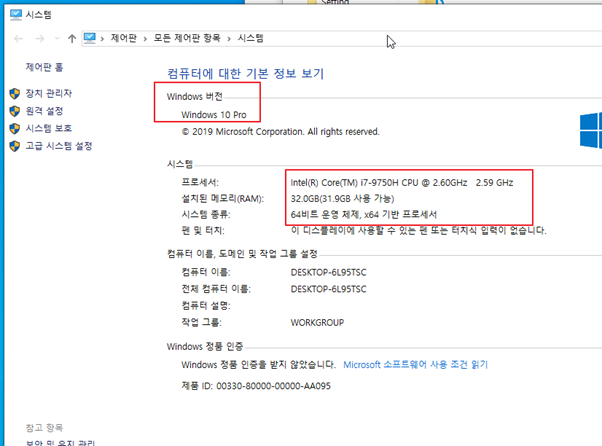Click the RAM value 32.0GB
This screenshot has height=446, width=602.
click(342, 198)
